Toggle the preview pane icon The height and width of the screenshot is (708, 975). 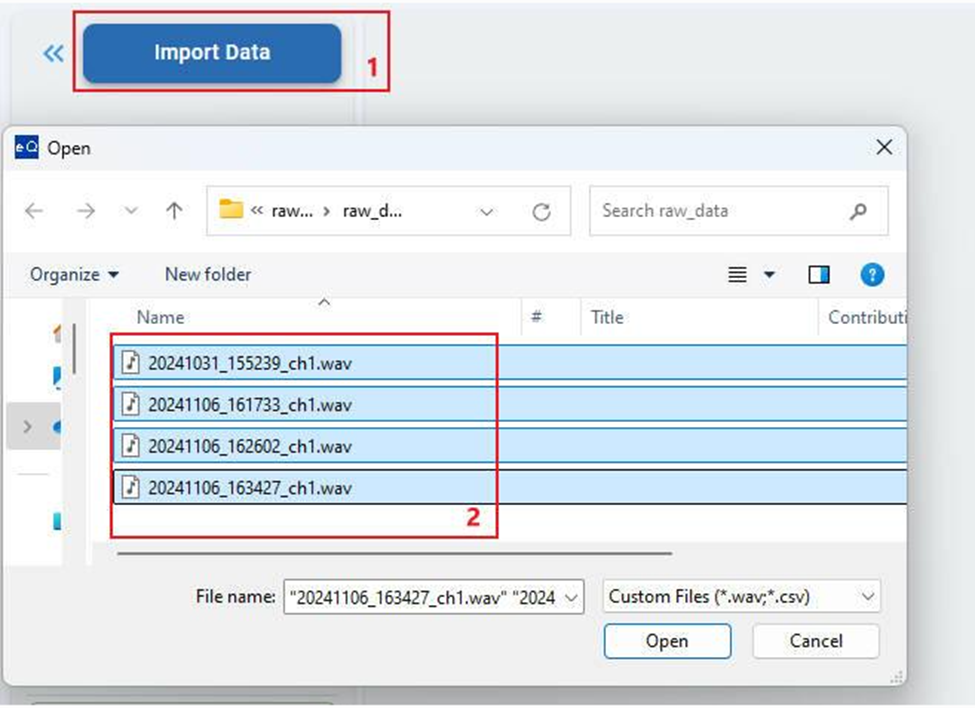point(819,275)
